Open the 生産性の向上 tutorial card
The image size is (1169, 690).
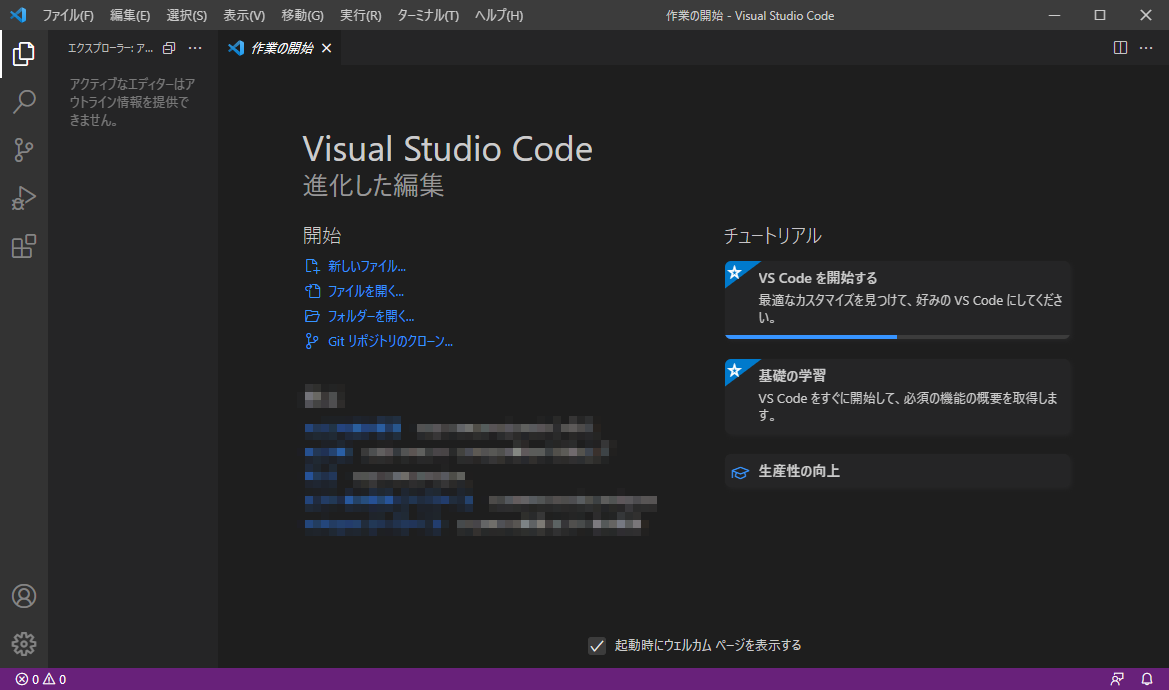coord(898,471)
